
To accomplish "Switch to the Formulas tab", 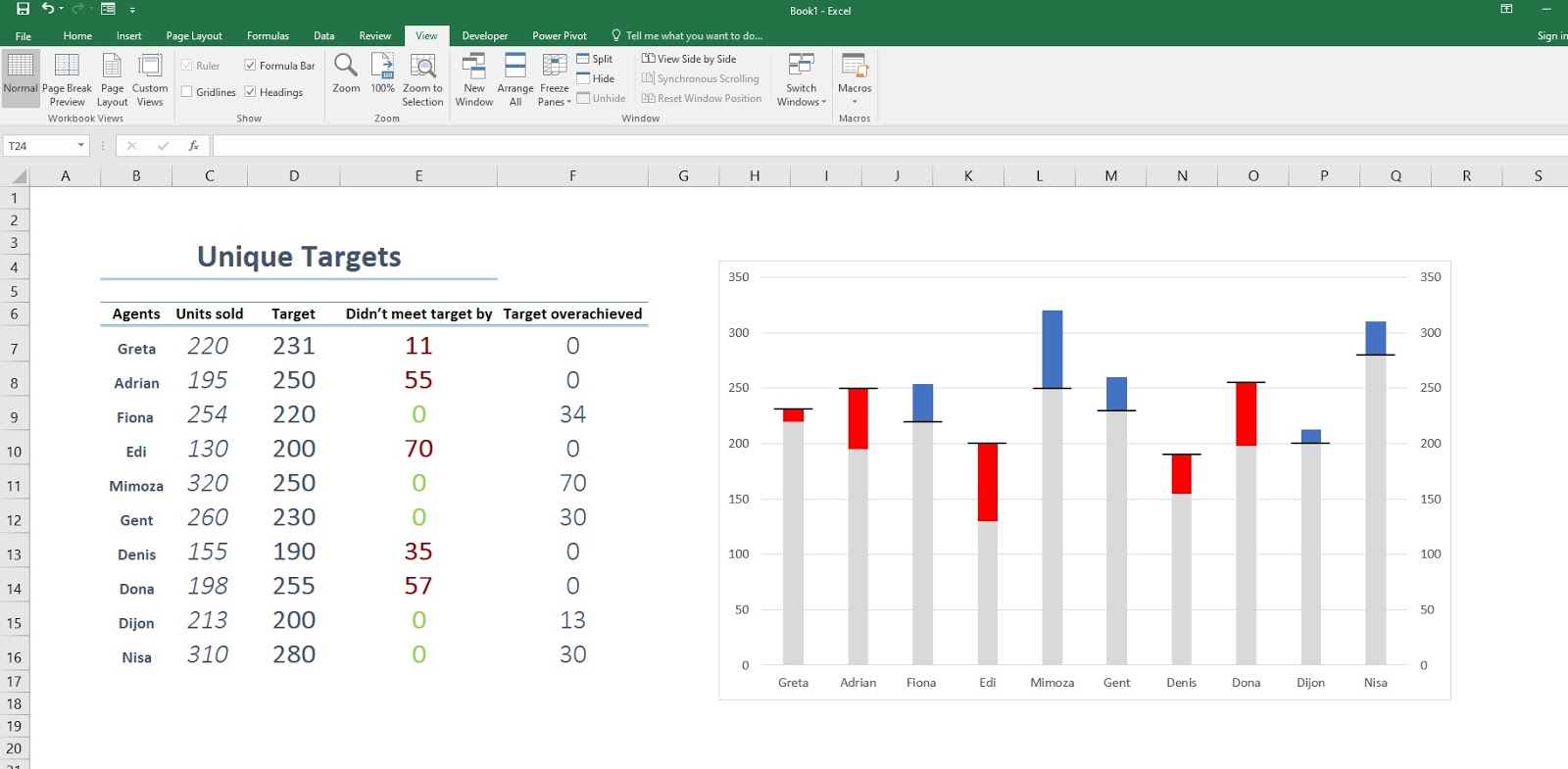I will click(x=268, y=35).
